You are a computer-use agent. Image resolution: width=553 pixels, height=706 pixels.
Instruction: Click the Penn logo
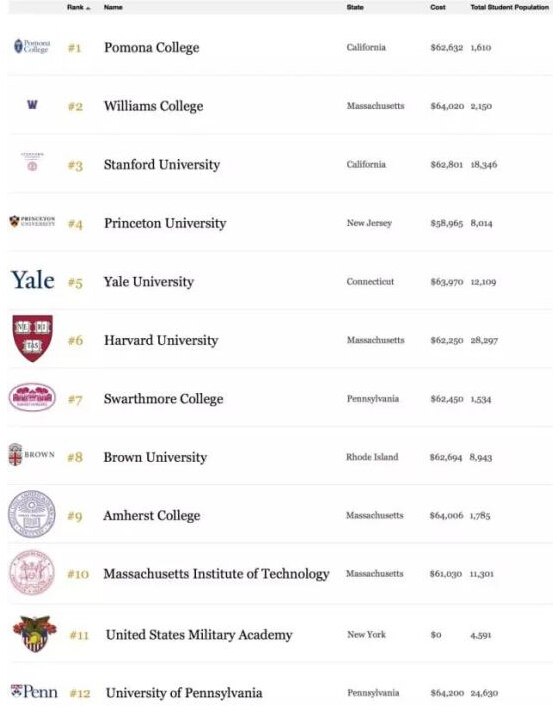34,692
